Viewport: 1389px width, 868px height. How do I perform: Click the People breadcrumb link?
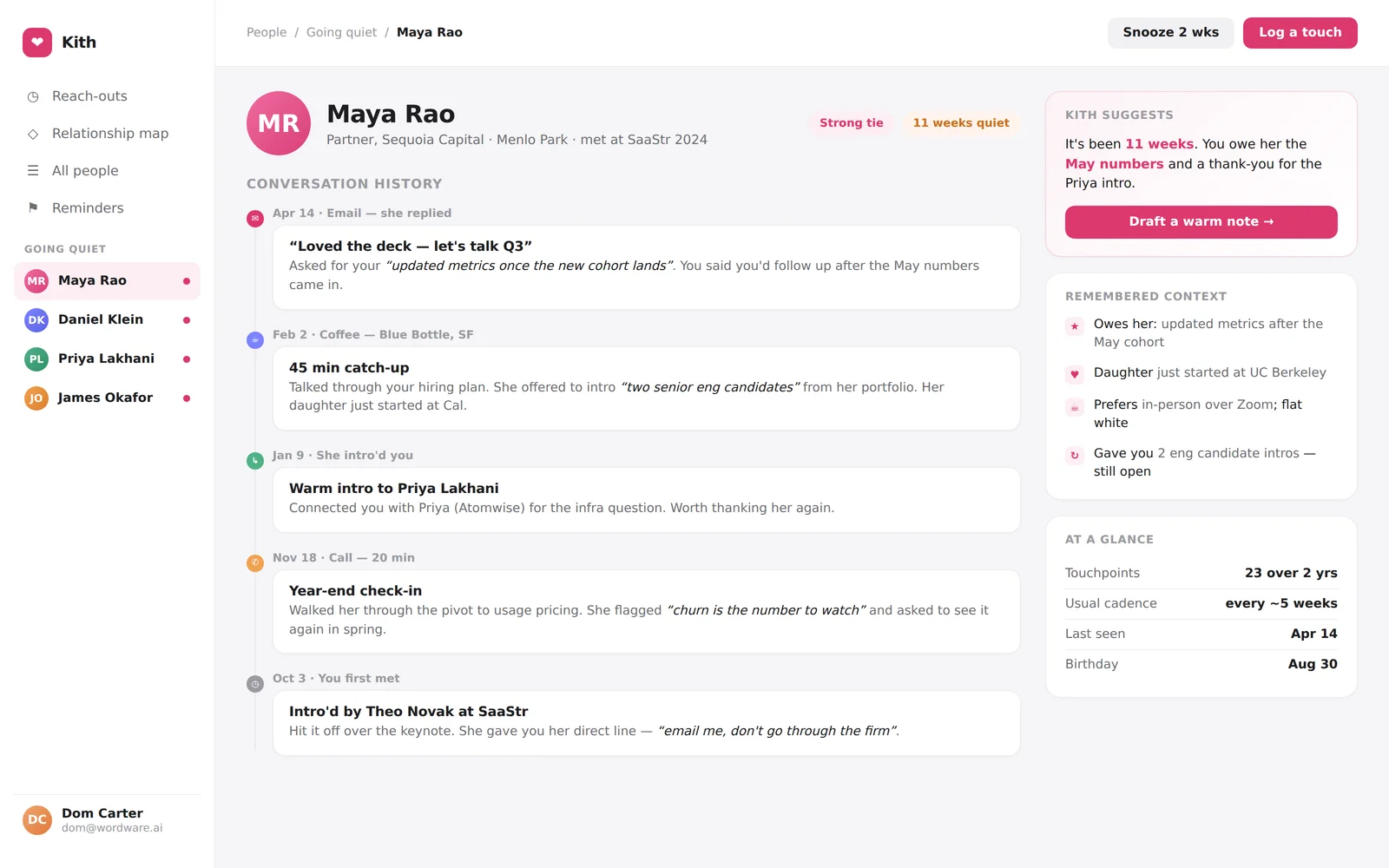(267, 32)
